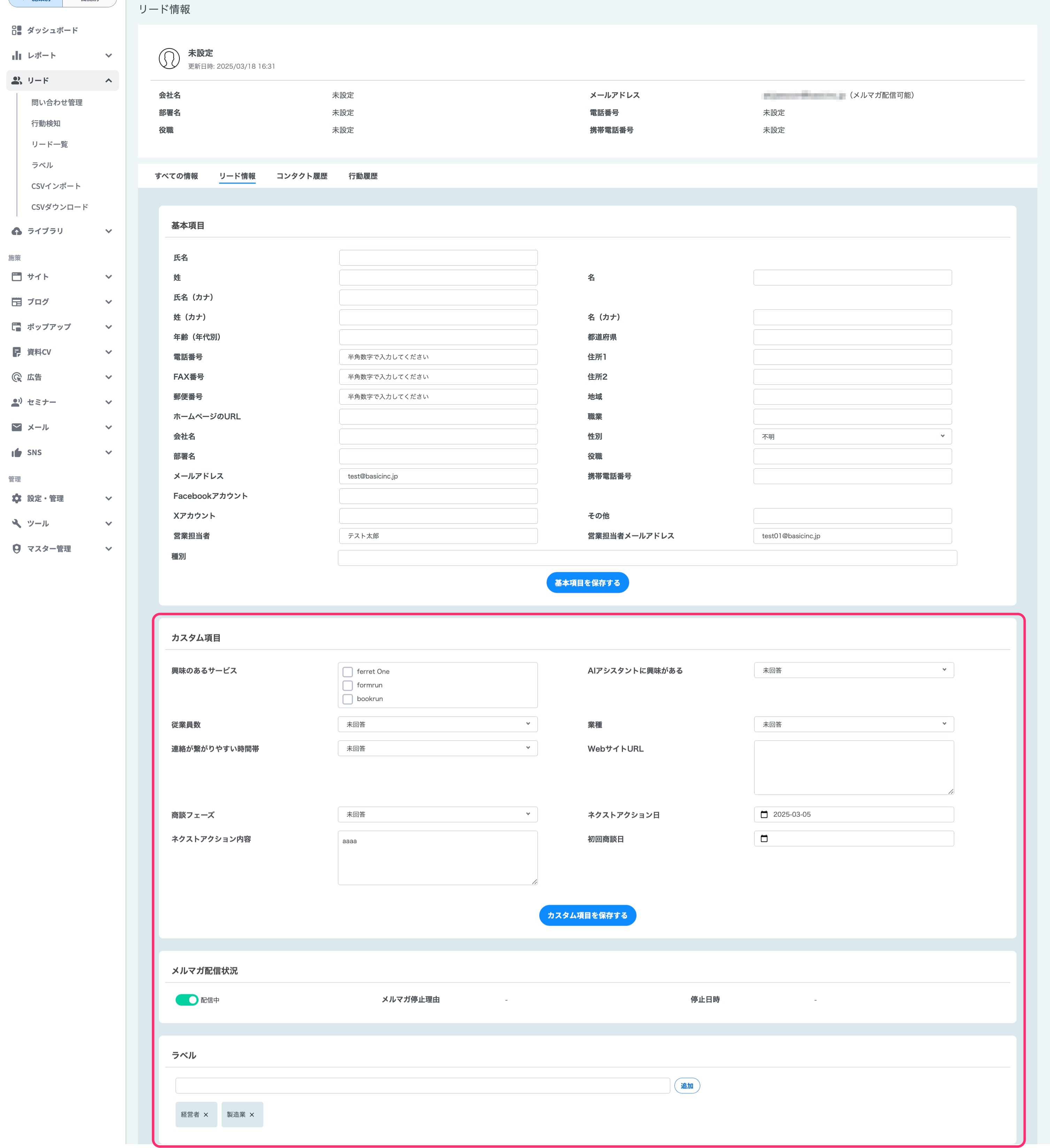Click the ツール wrench icon
This screenshot has width=1050, height=1148.
[x=16, y=523]
